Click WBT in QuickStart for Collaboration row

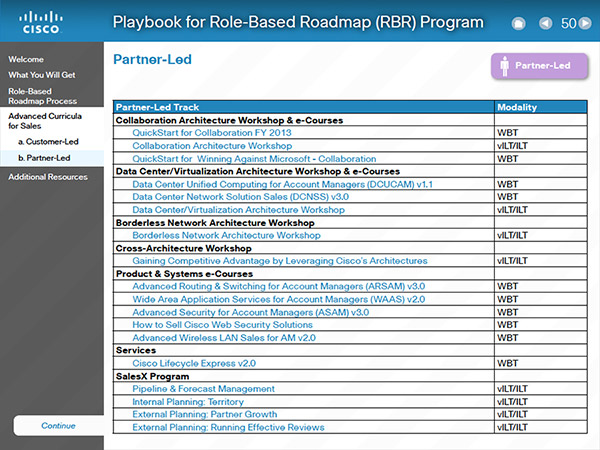[507, 133]
